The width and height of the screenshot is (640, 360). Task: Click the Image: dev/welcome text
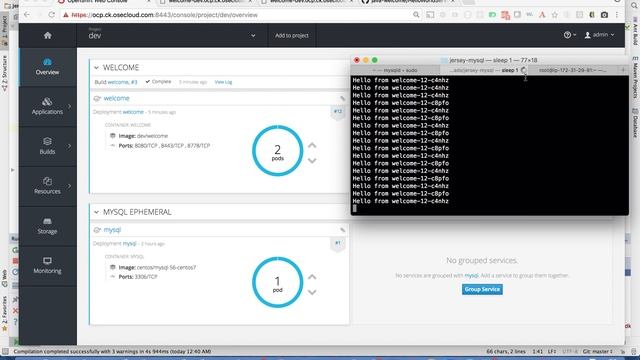(x=143, y=136)
